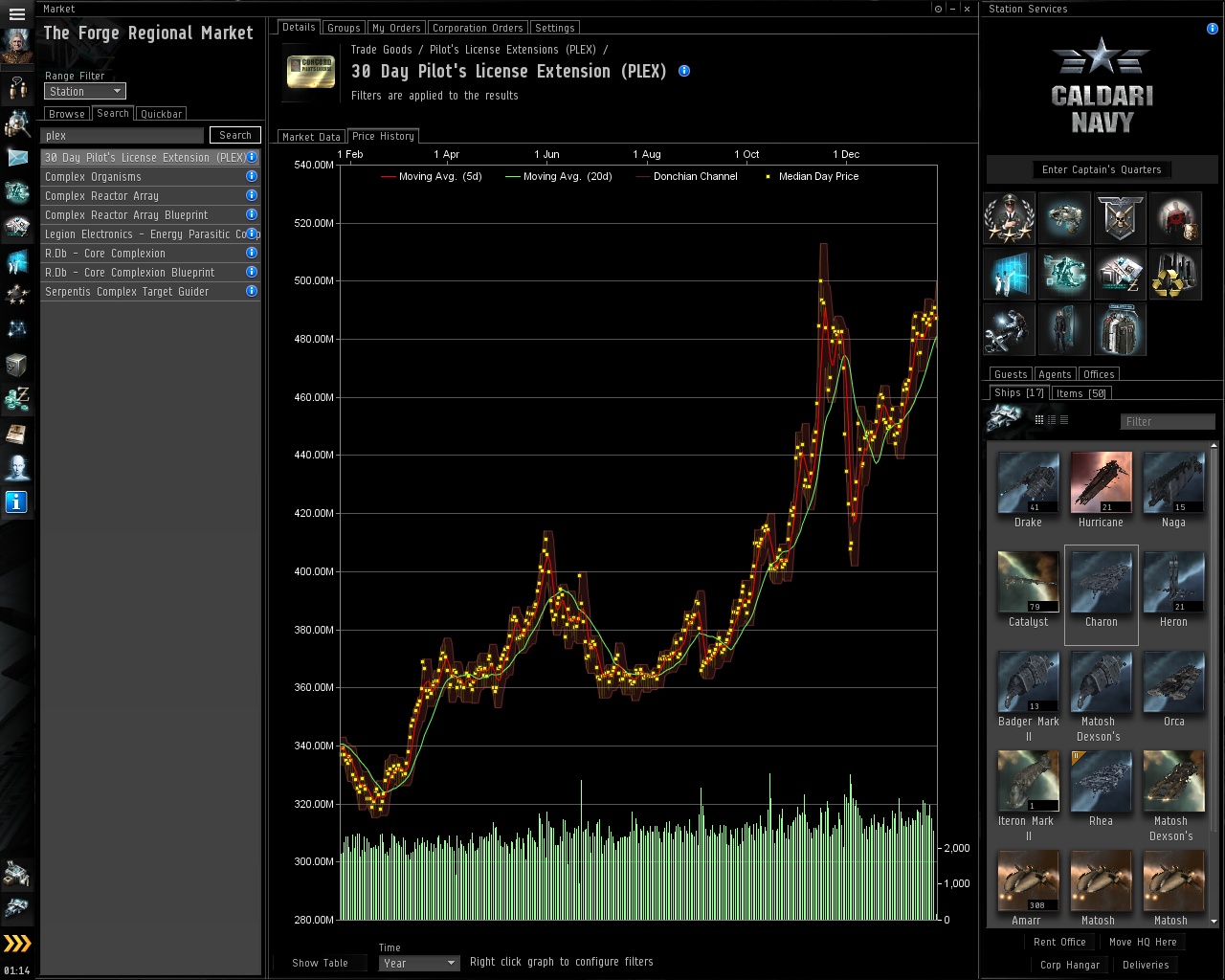Switch ship hangar to details list view
Screen dimensions: 1225x980
(1052, 420)
